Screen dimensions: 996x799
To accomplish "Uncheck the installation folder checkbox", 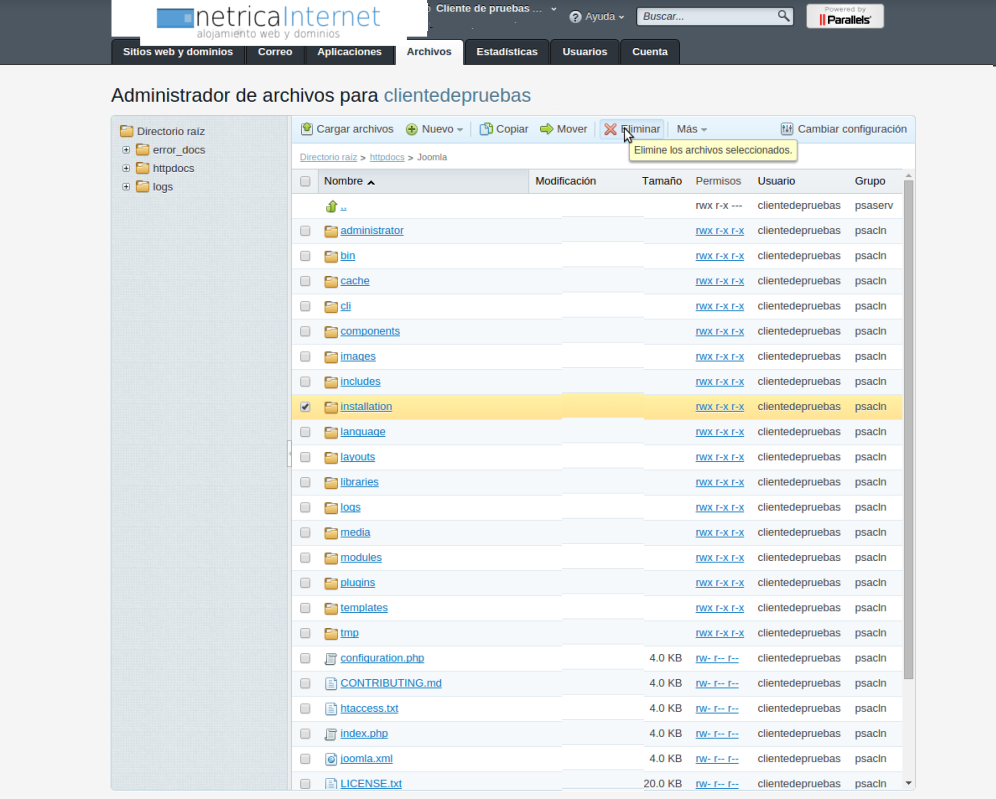I will click(x=305, y=407).
